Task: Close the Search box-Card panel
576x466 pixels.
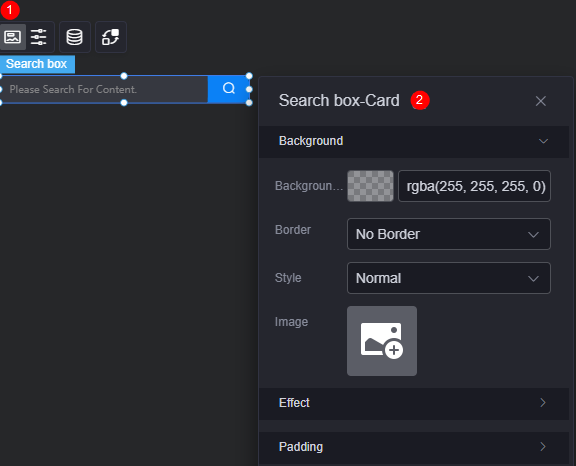Action: coord(540,101)
